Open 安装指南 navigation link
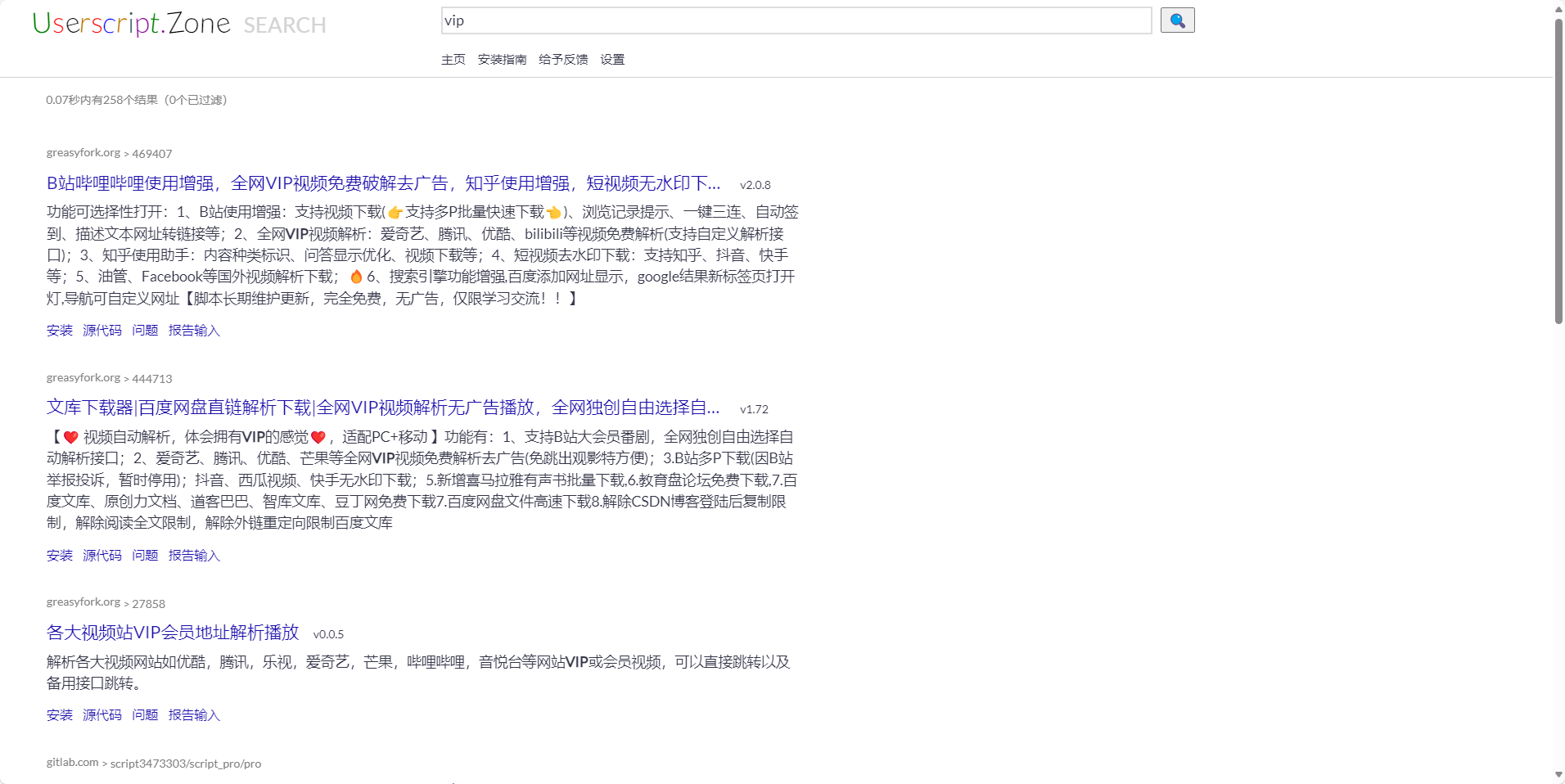1565x784 pixels. tap(502, 60)
